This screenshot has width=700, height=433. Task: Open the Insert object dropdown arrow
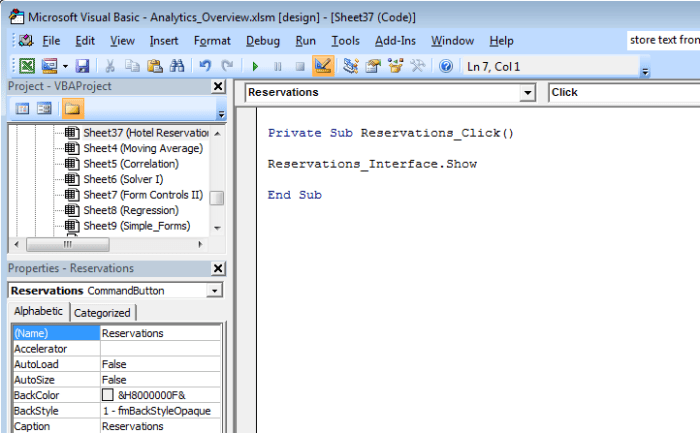(65, 66)
